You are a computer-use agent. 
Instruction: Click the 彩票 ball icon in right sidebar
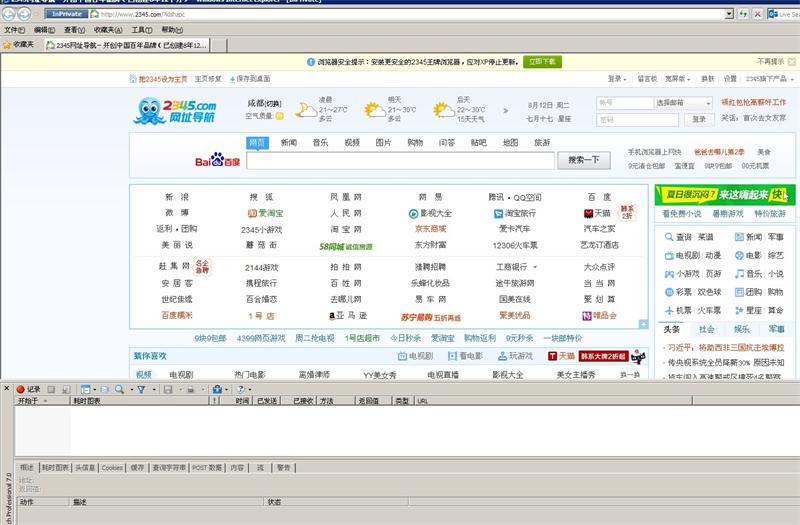[x=669, y=292]
